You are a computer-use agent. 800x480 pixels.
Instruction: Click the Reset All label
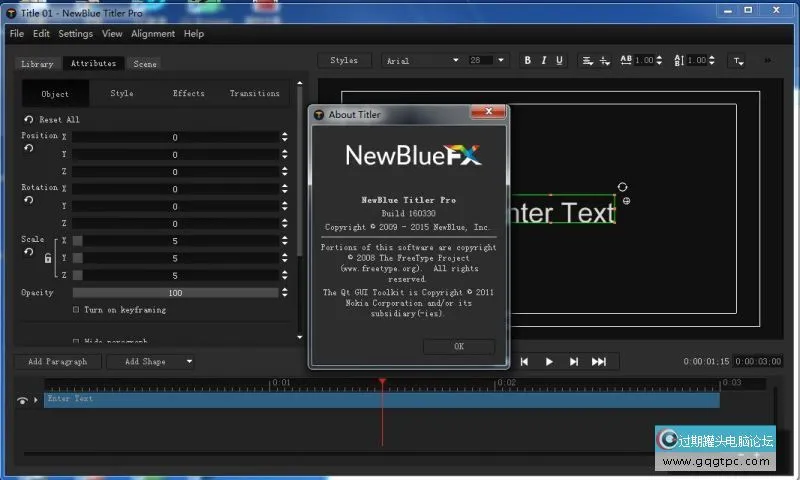pos(59,120)
